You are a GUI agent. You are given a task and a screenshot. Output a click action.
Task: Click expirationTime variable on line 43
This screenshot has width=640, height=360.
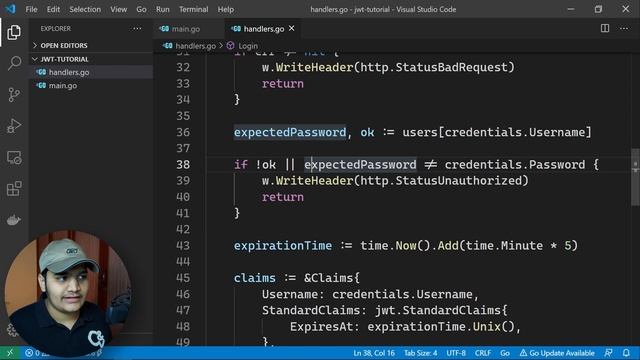(x=282, y=246)
